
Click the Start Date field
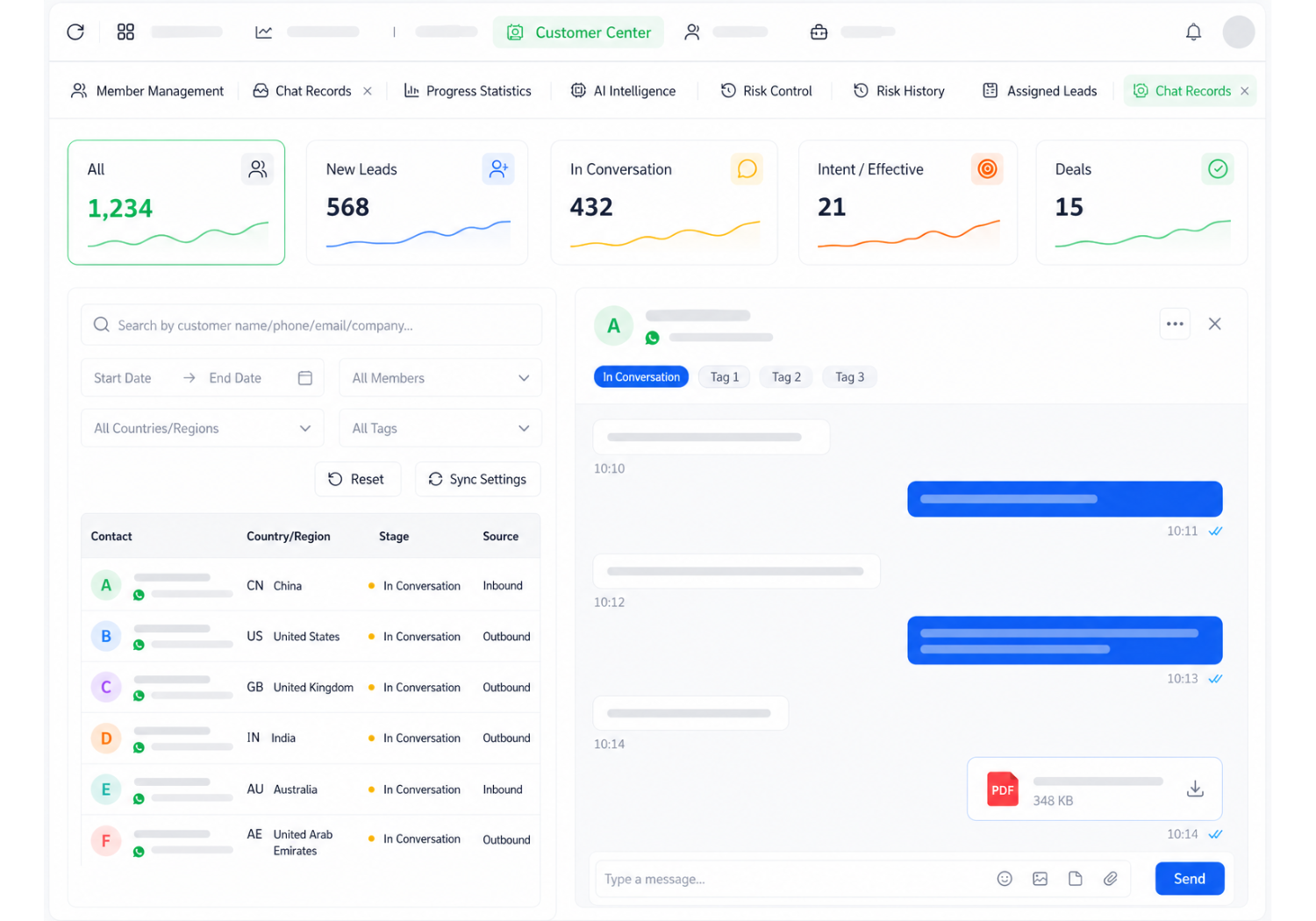[123, 378]
